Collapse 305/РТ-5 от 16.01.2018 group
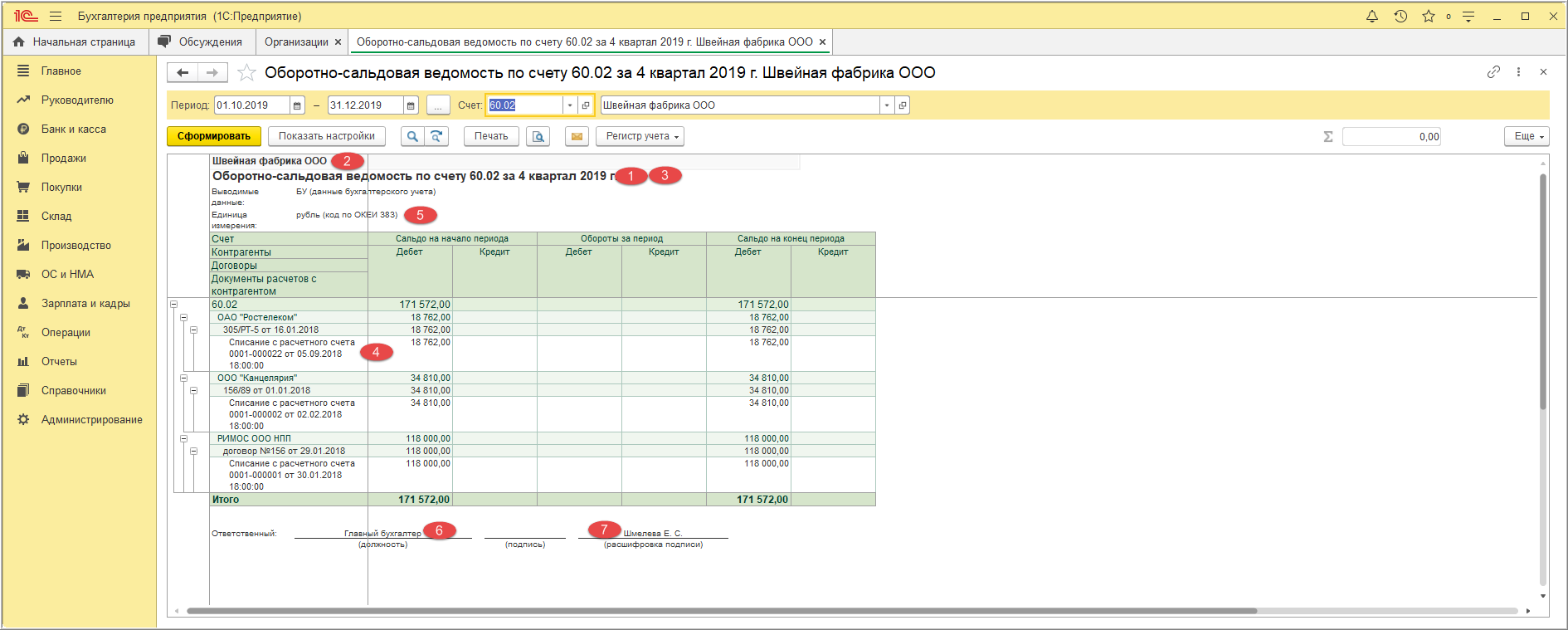This screenshot has height=630, width=1568. [x=194, y=330]
